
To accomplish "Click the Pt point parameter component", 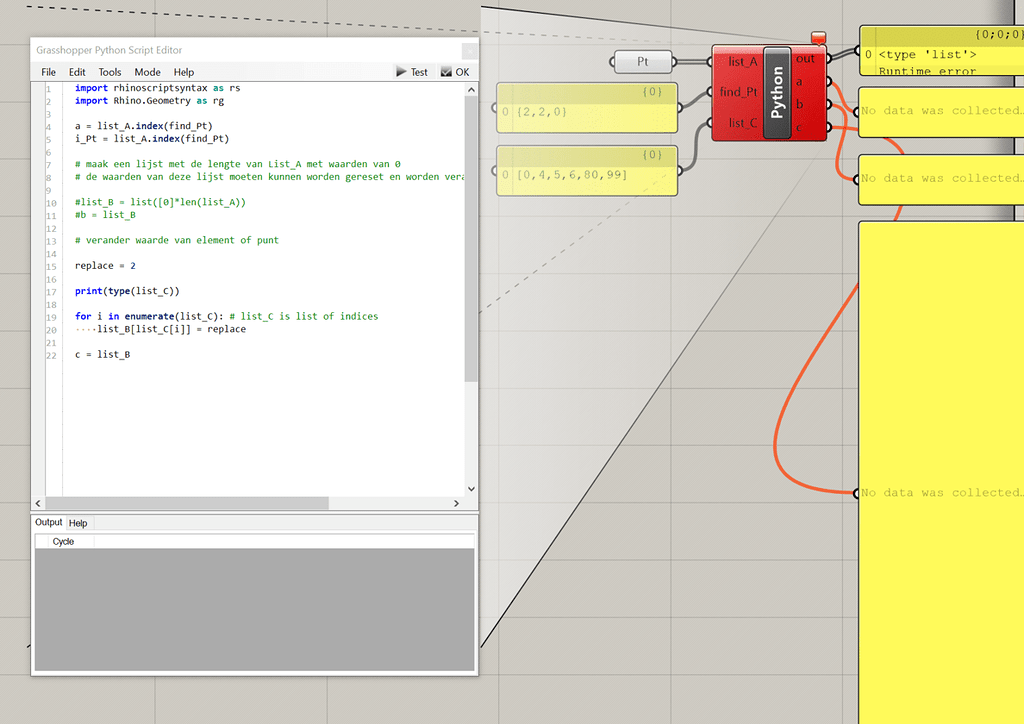I will click(x=642, y=61).
